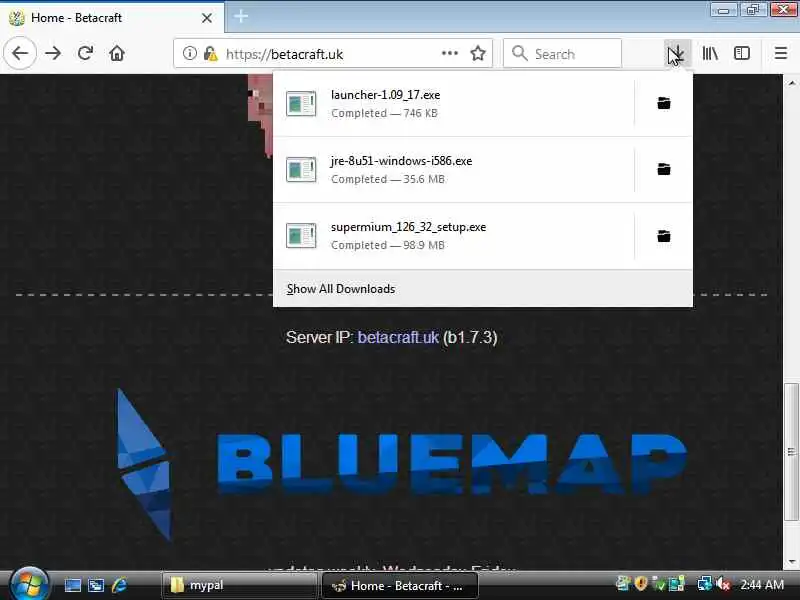Click the BlueMap logo image
Image resolution: width=800 pixels, height=600 pixels.
(401, 464)
